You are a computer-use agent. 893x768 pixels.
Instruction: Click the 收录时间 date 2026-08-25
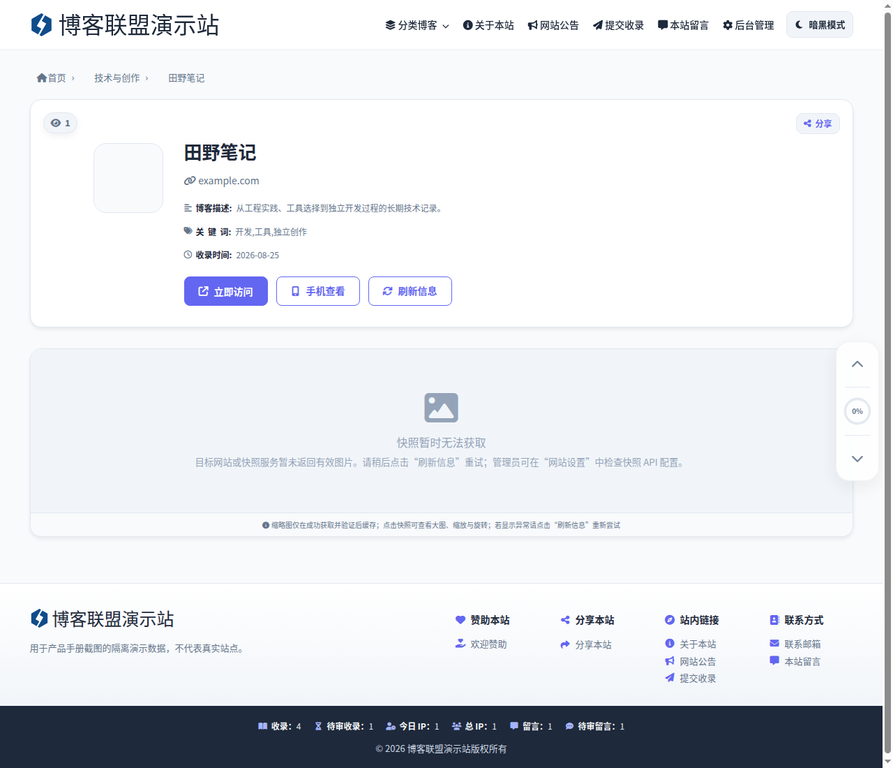point(257,255)
